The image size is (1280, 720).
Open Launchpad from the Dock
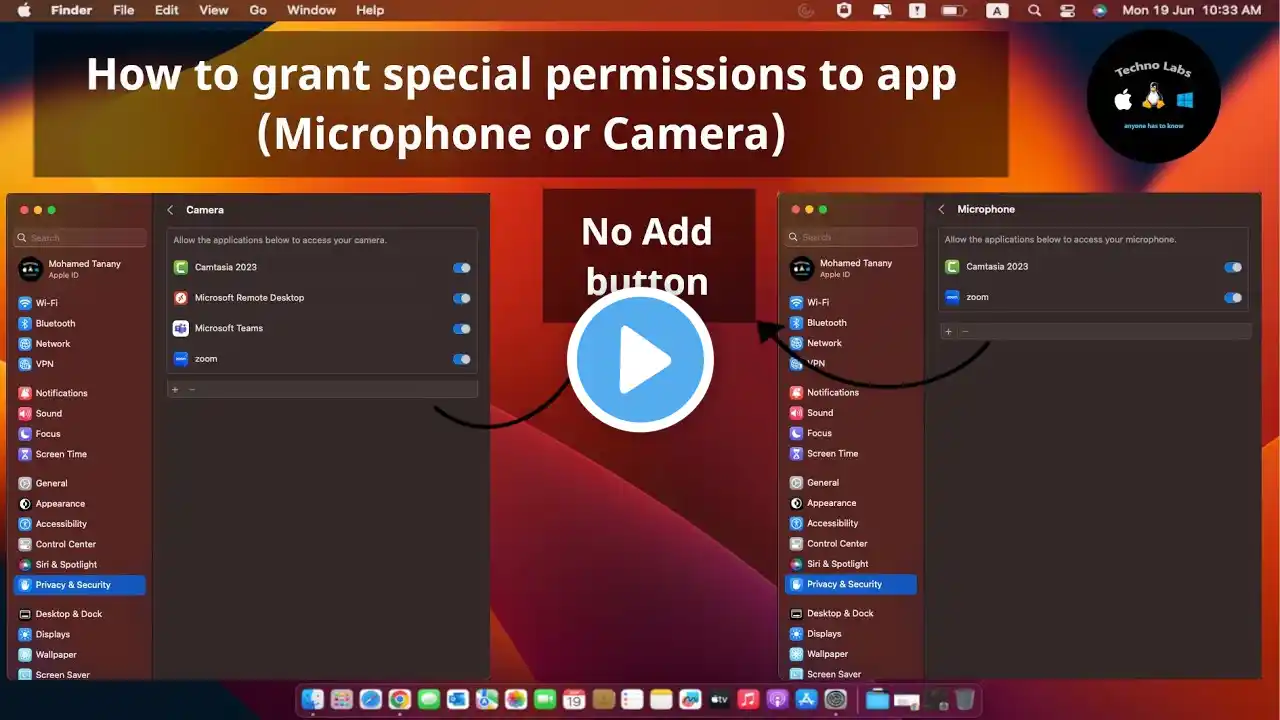341,700
